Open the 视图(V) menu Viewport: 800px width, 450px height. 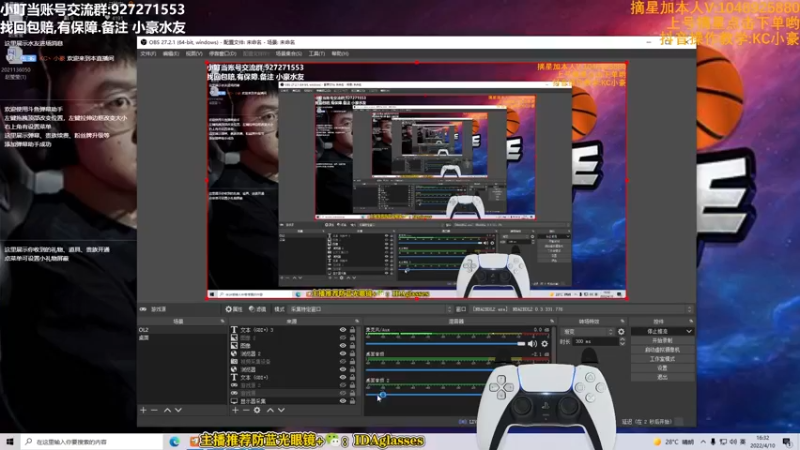(194, 54)
